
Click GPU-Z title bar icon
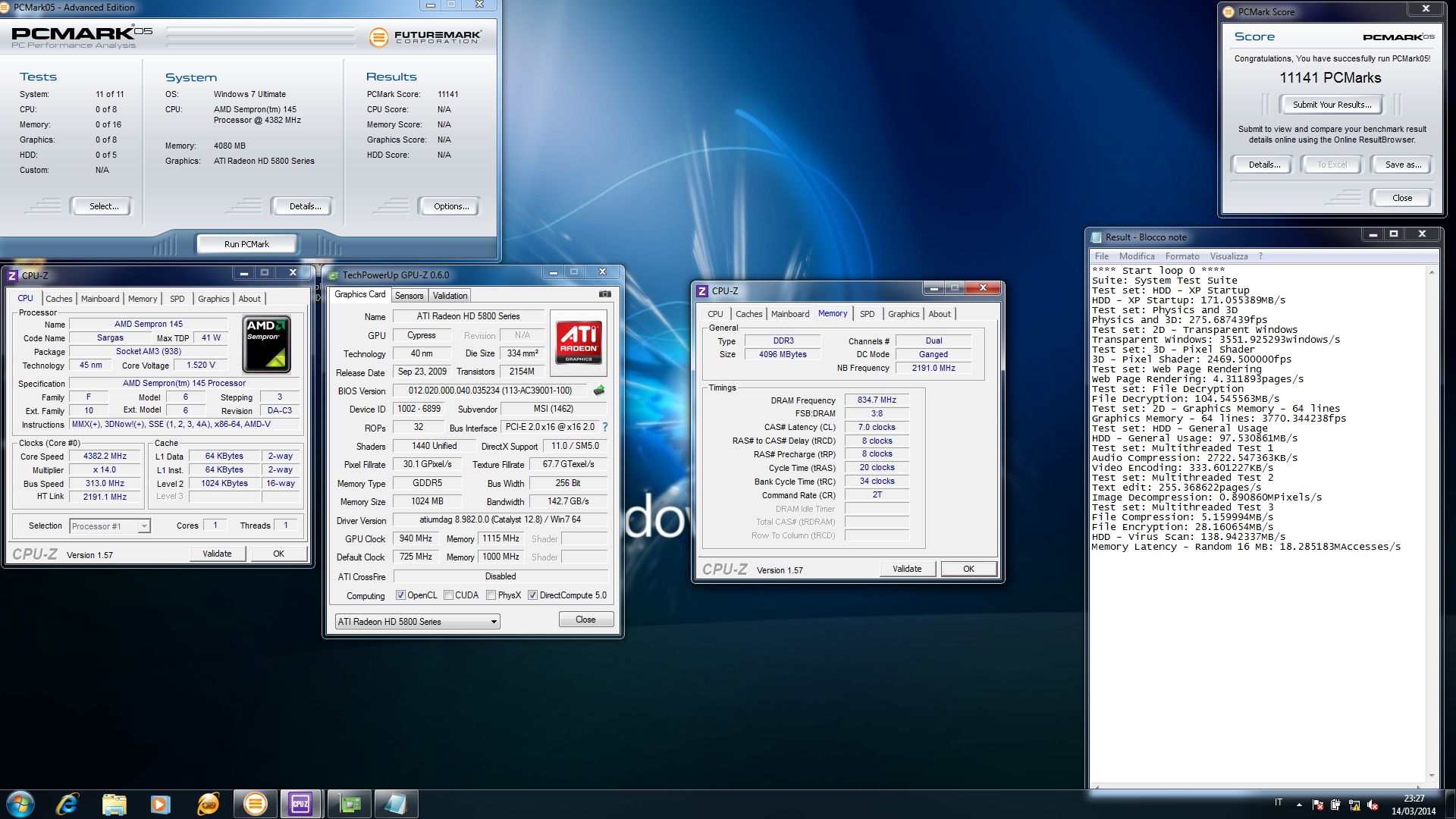(333, 275)
